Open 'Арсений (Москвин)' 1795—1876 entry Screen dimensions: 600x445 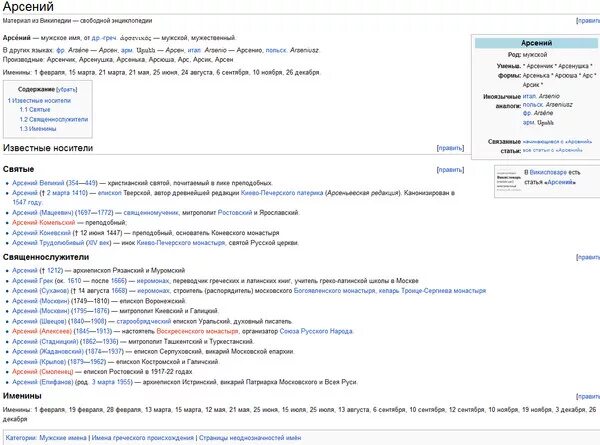41,311
